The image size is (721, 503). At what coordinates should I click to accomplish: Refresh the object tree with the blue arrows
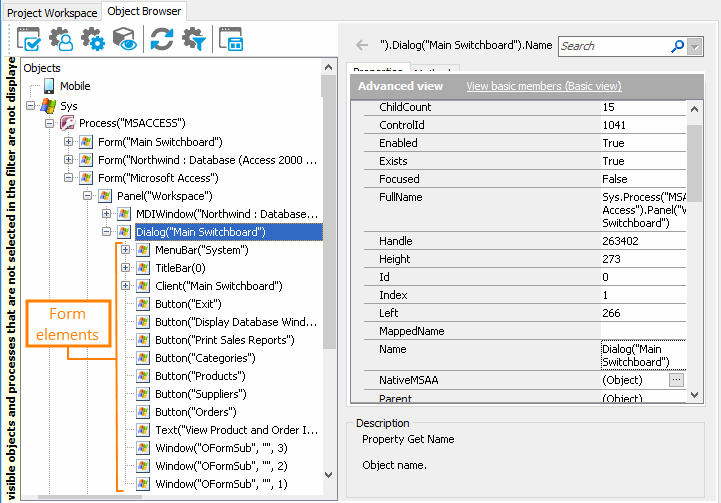(x=161, y=39)
